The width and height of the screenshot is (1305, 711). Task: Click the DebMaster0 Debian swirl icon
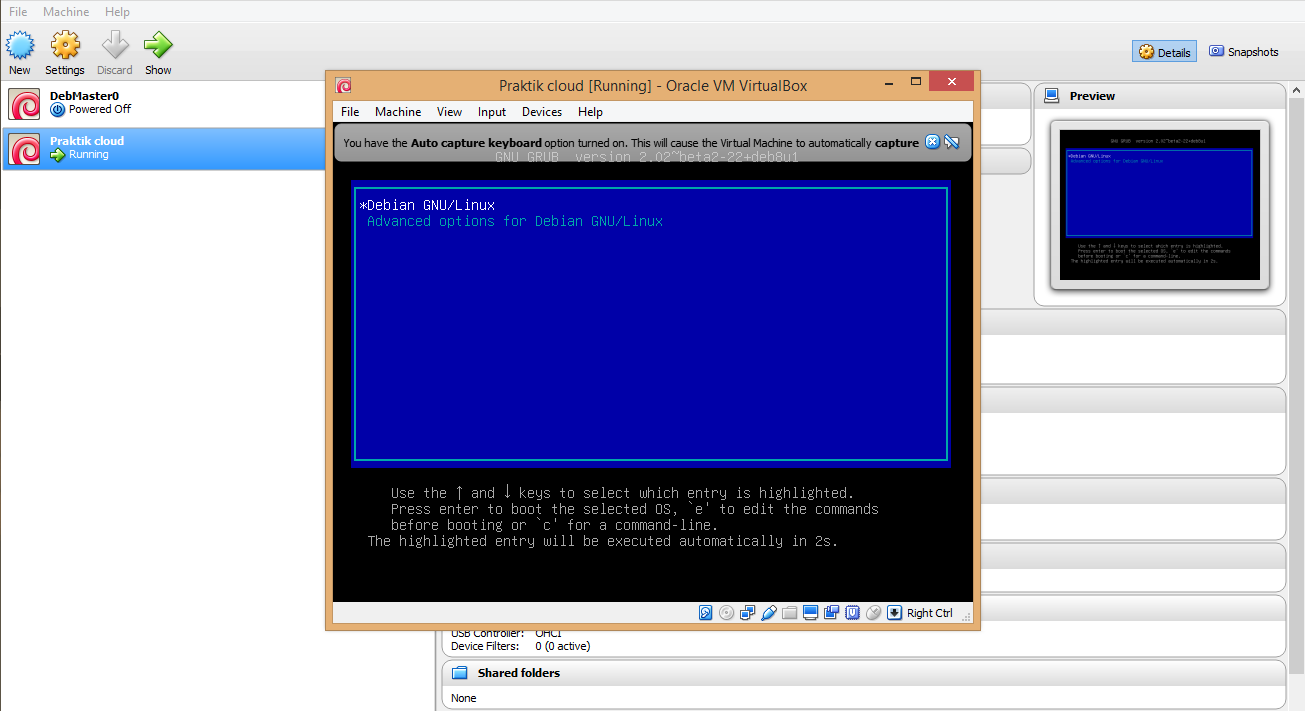pos(24,104)
